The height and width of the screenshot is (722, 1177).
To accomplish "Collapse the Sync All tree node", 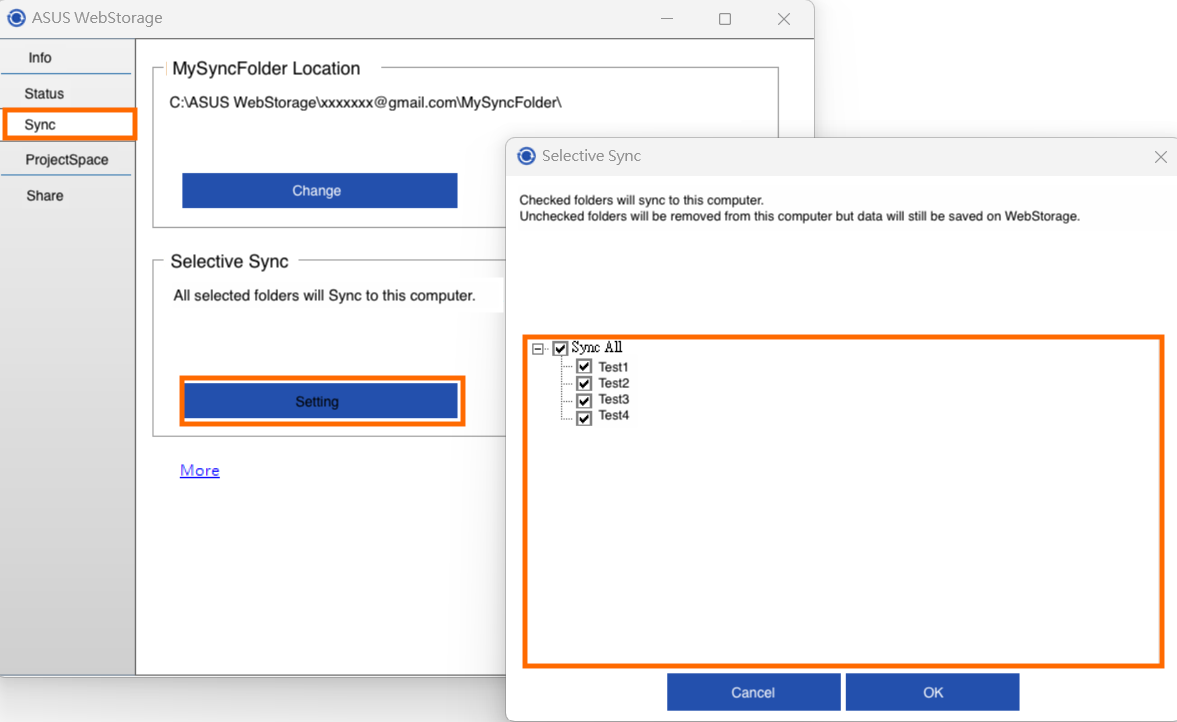I will 537,348.
